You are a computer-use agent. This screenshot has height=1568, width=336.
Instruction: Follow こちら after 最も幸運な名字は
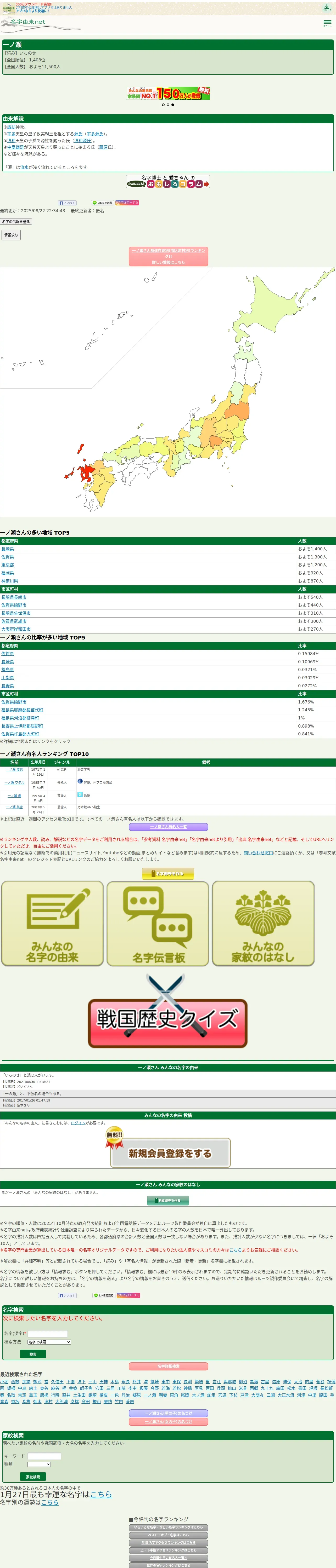[101, 1494]
